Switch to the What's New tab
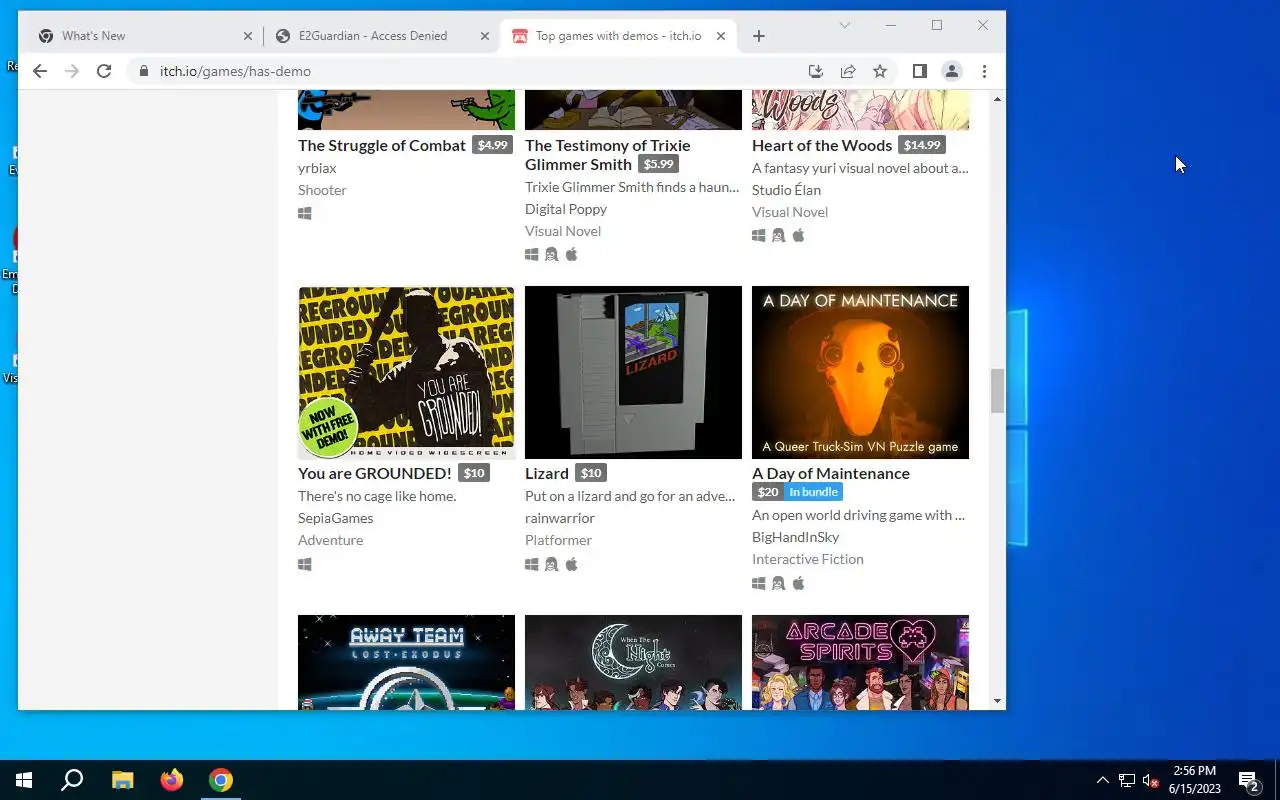This screenshot has height=800, width=1280. 145,36
